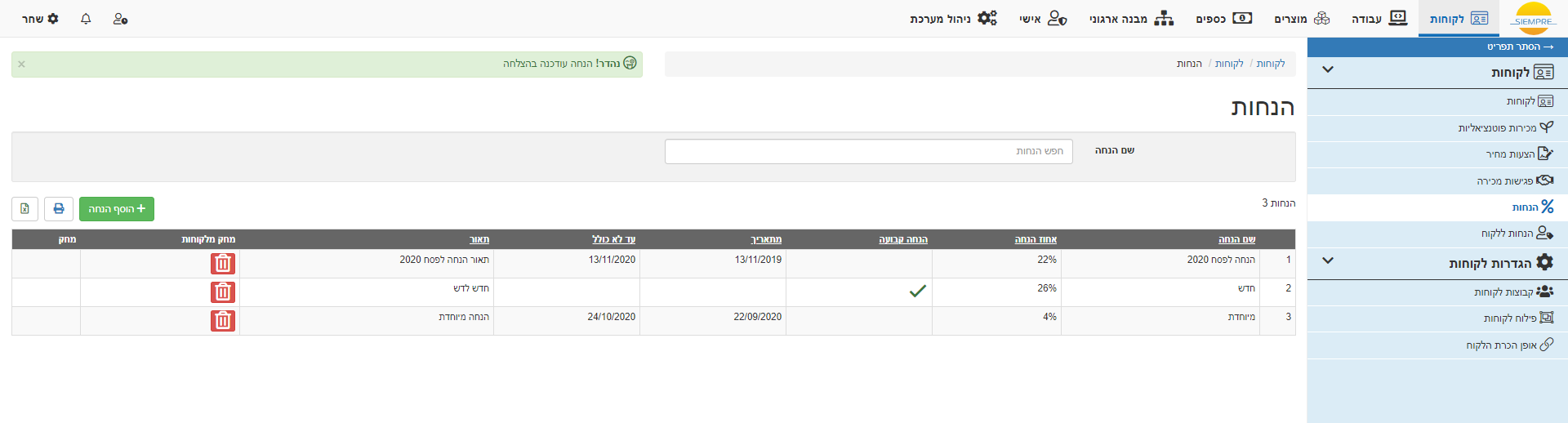Open the notifications bell
The image size is (1568, 423).
pyautogui.click(x=86, y=18)
